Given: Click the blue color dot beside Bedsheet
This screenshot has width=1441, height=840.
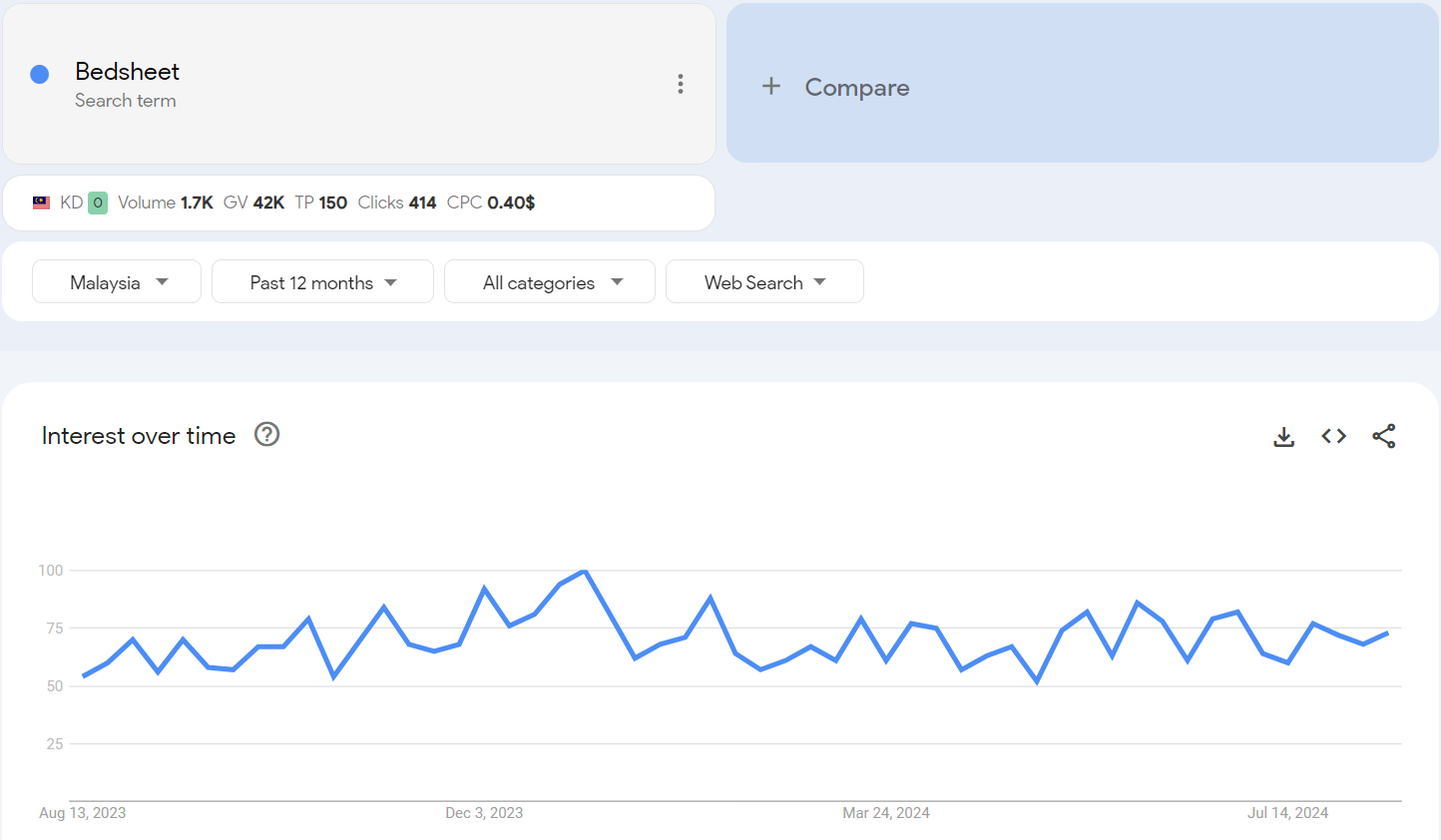Looking at the screenshot, I should tap(40, 74).
